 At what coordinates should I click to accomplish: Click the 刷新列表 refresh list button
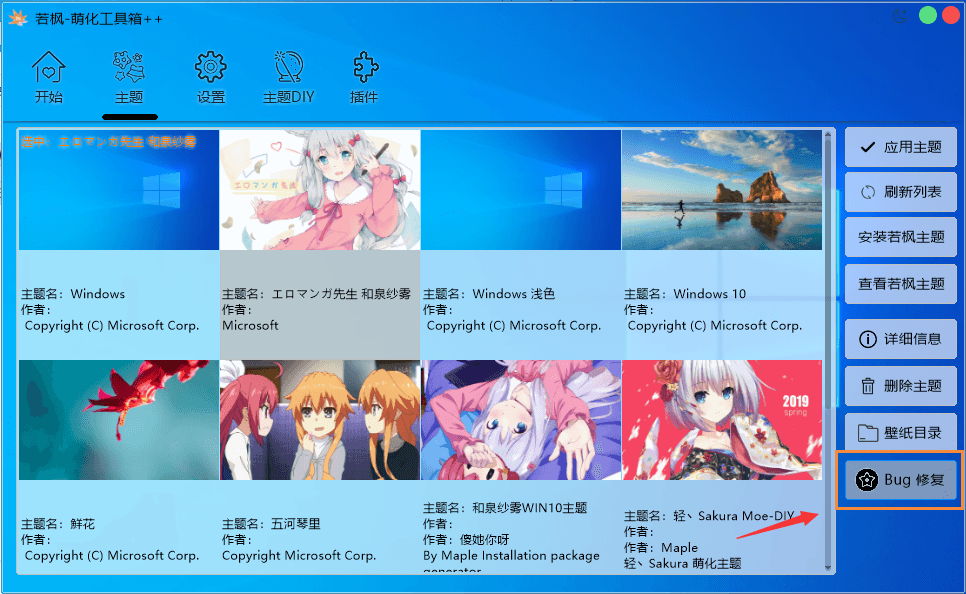coord(901,192)
